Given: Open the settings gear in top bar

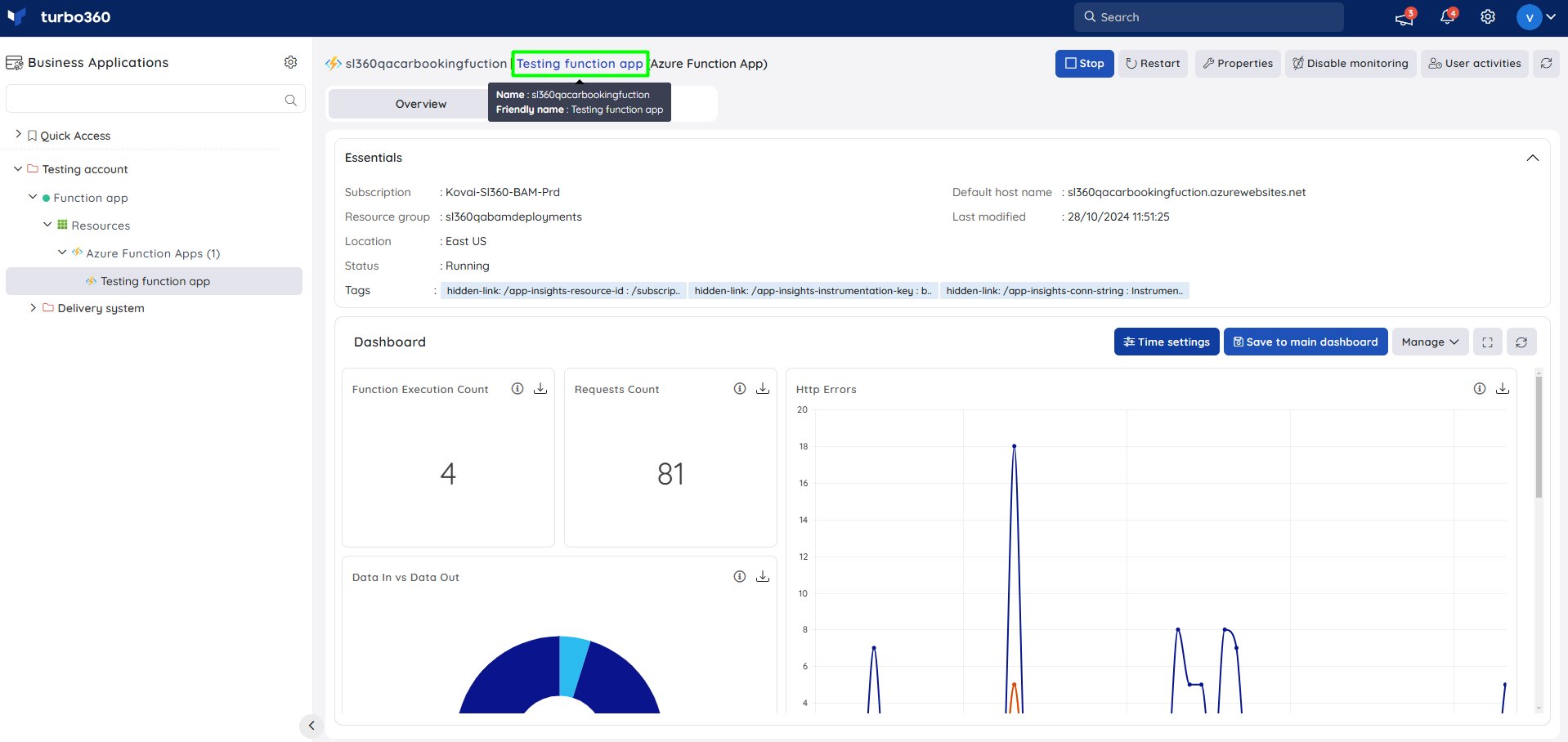Looking at the screenshot, I should [x=1488, y=17].
